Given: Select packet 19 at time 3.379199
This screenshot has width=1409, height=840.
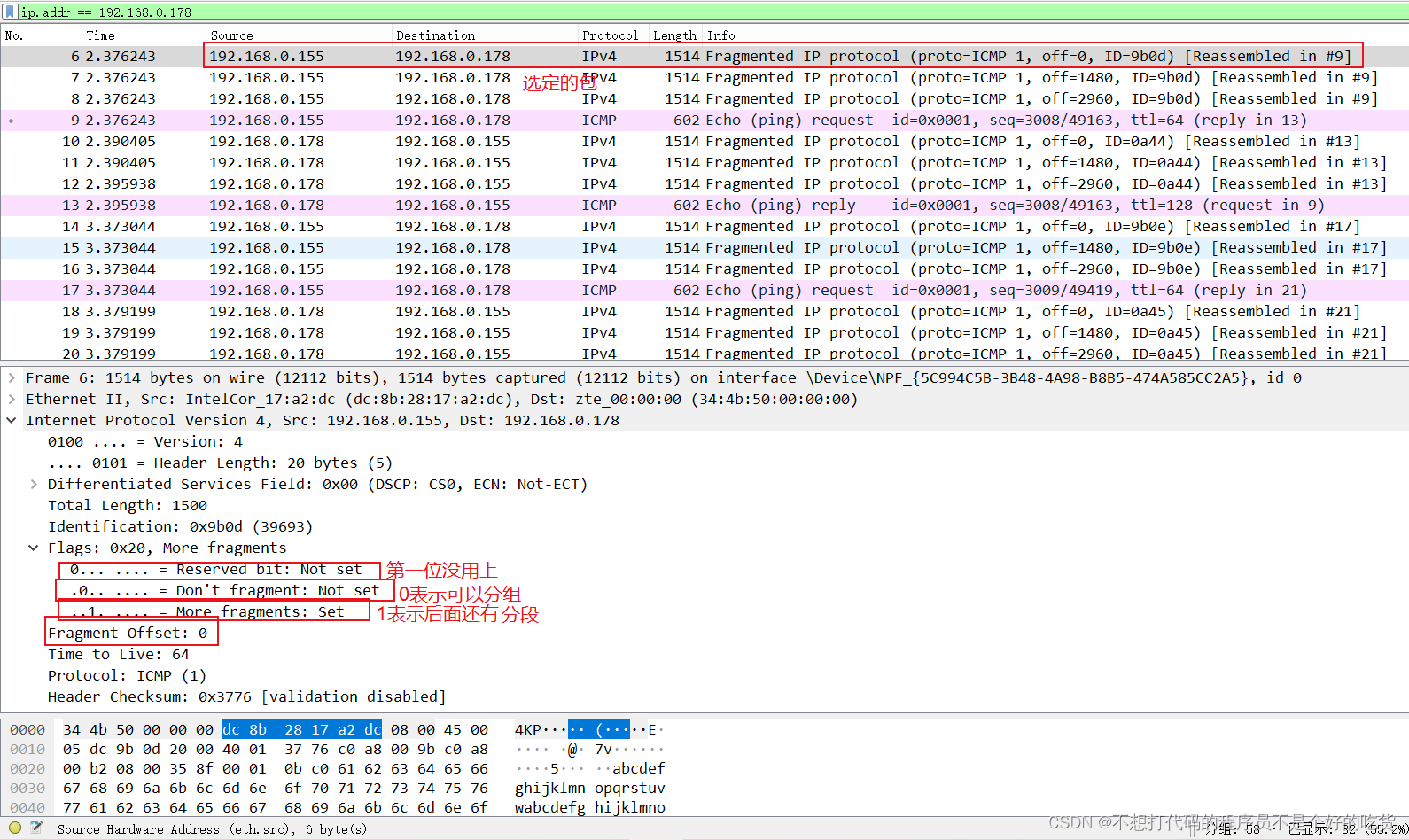Looking at the screenshot, I should (704, 332).
